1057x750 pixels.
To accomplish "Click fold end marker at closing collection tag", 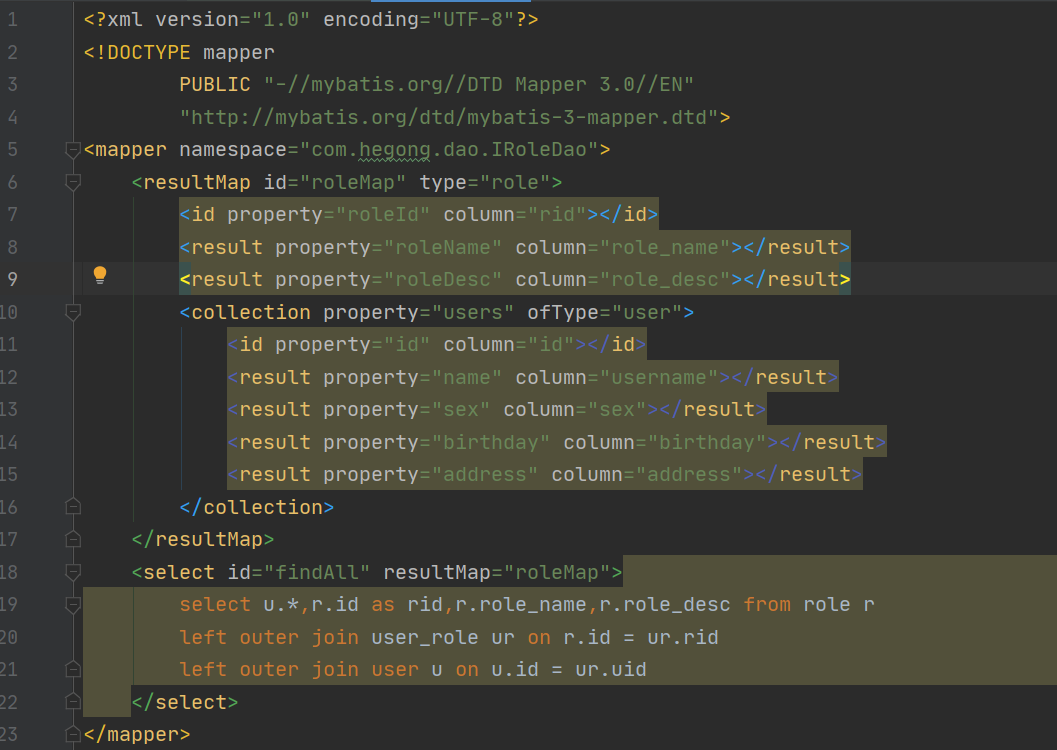I will click(73, 506).
